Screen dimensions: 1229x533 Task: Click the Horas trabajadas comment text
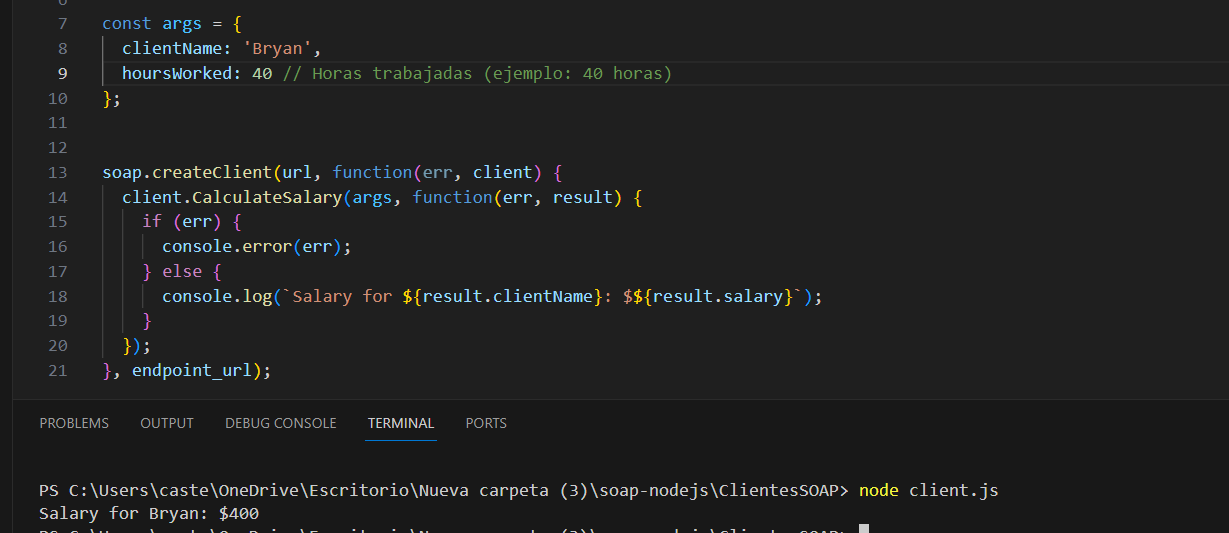(x=477, y=73)
